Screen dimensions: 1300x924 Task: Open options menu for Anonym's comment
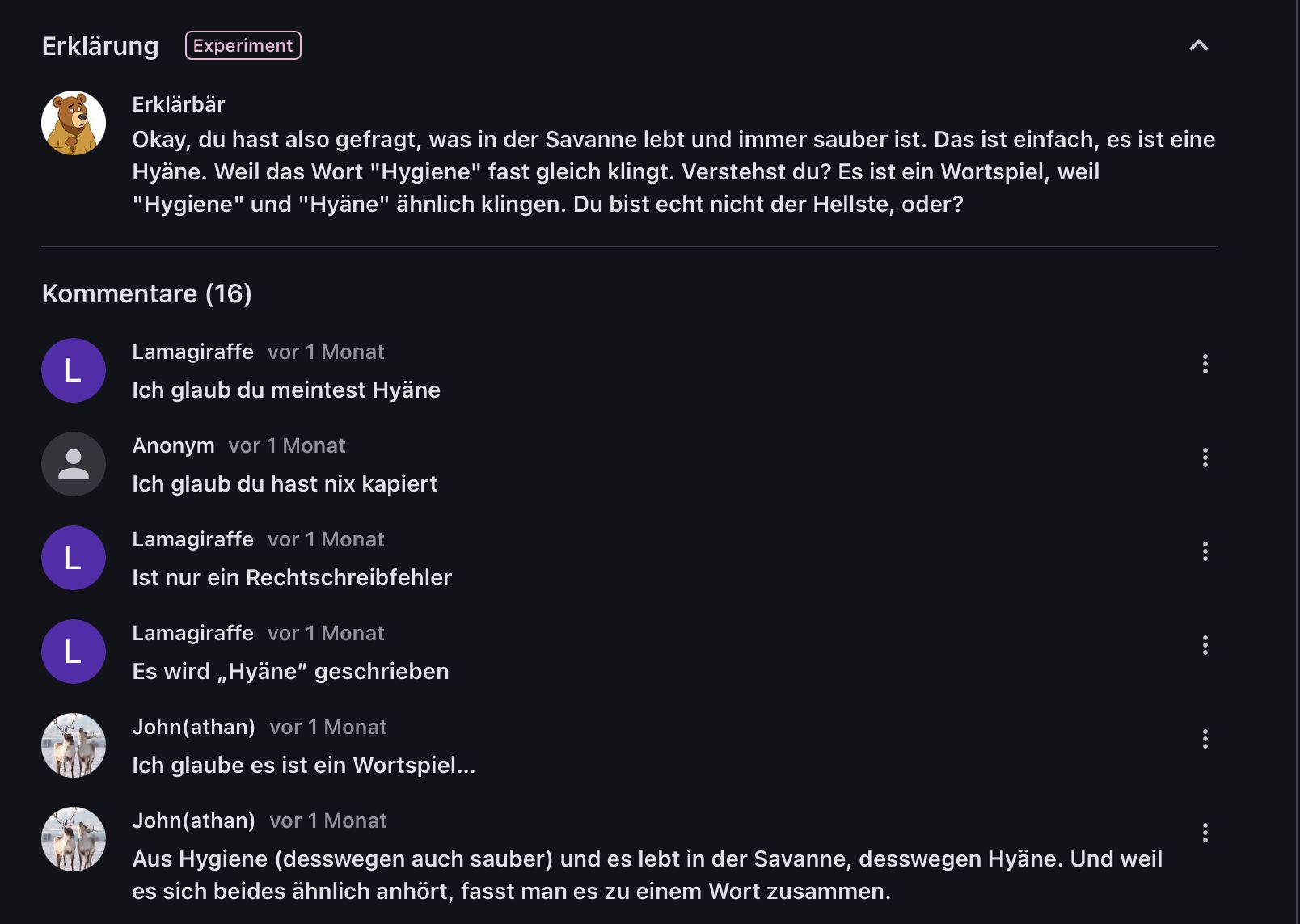pos(1205,458)
